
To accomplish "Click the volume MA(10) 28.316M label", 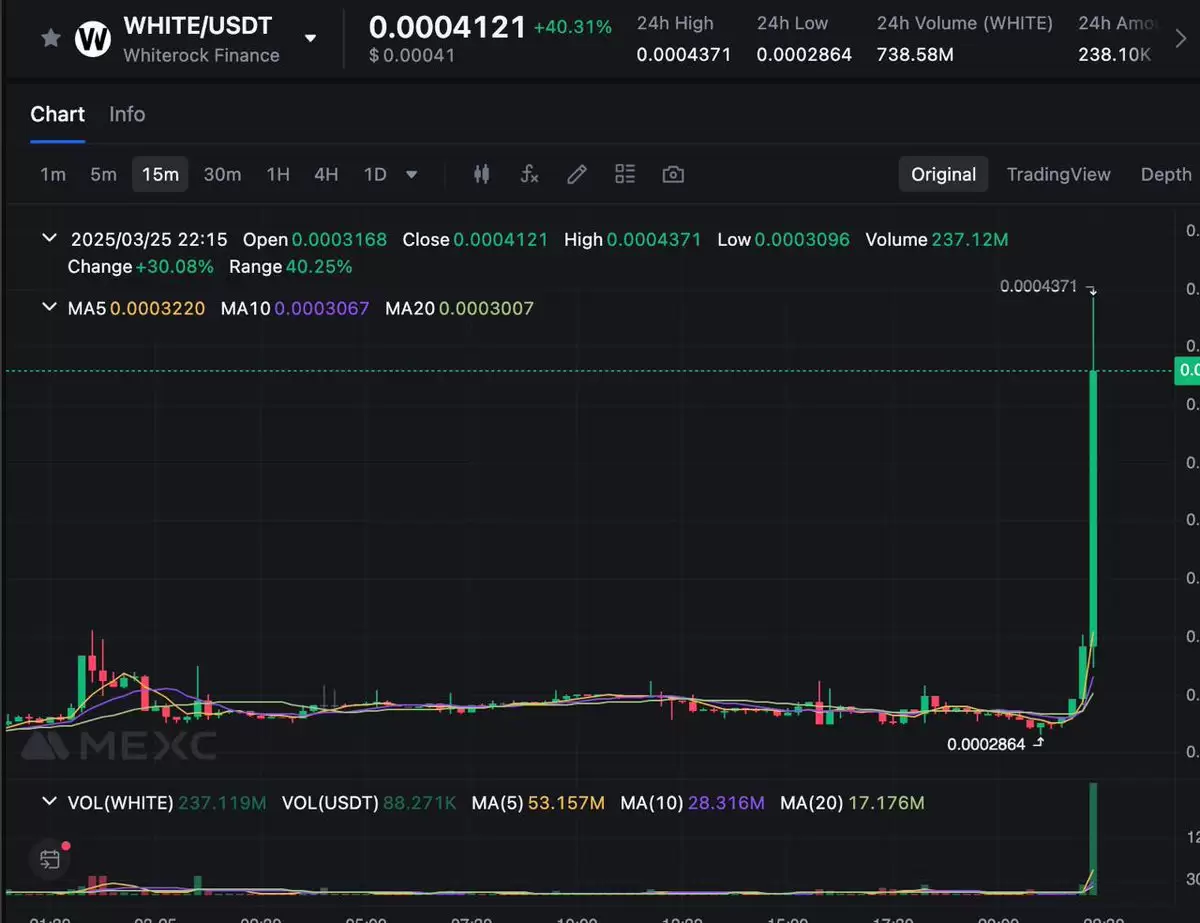I will (x=693, y=803).
